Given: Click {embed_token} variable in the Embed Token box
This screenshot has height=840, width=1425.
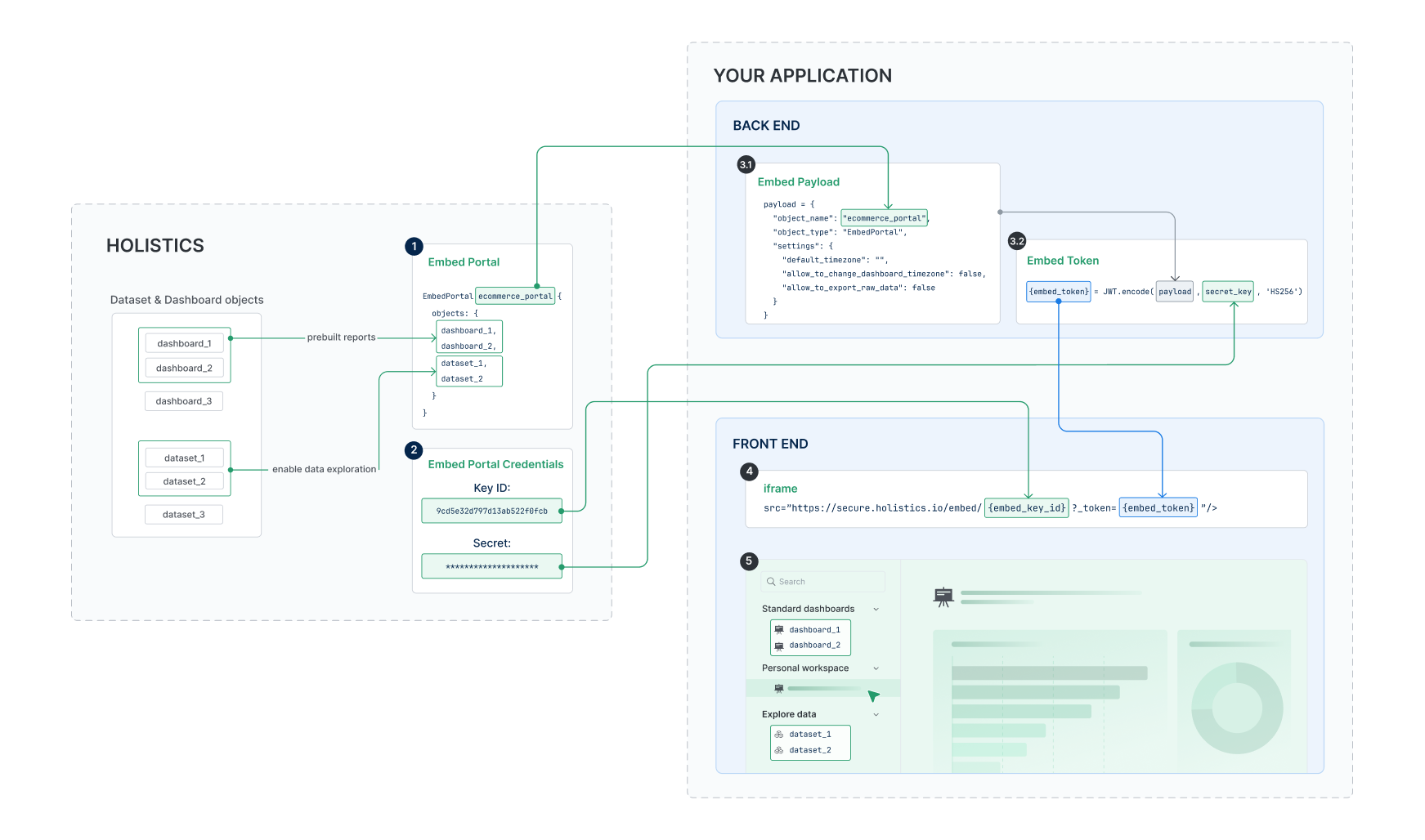Looking at the screenshot, I should (x=1059, y=292).
